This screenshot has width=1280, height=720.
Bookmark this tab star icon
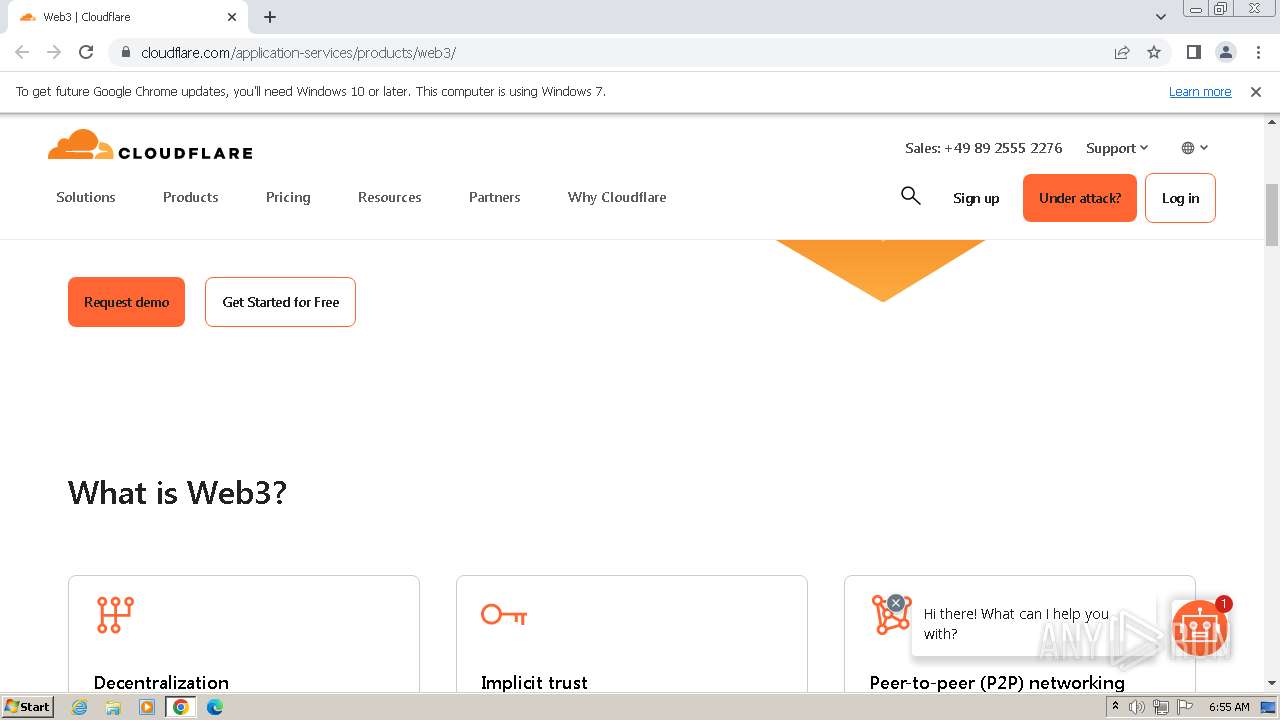point(1154,52)
